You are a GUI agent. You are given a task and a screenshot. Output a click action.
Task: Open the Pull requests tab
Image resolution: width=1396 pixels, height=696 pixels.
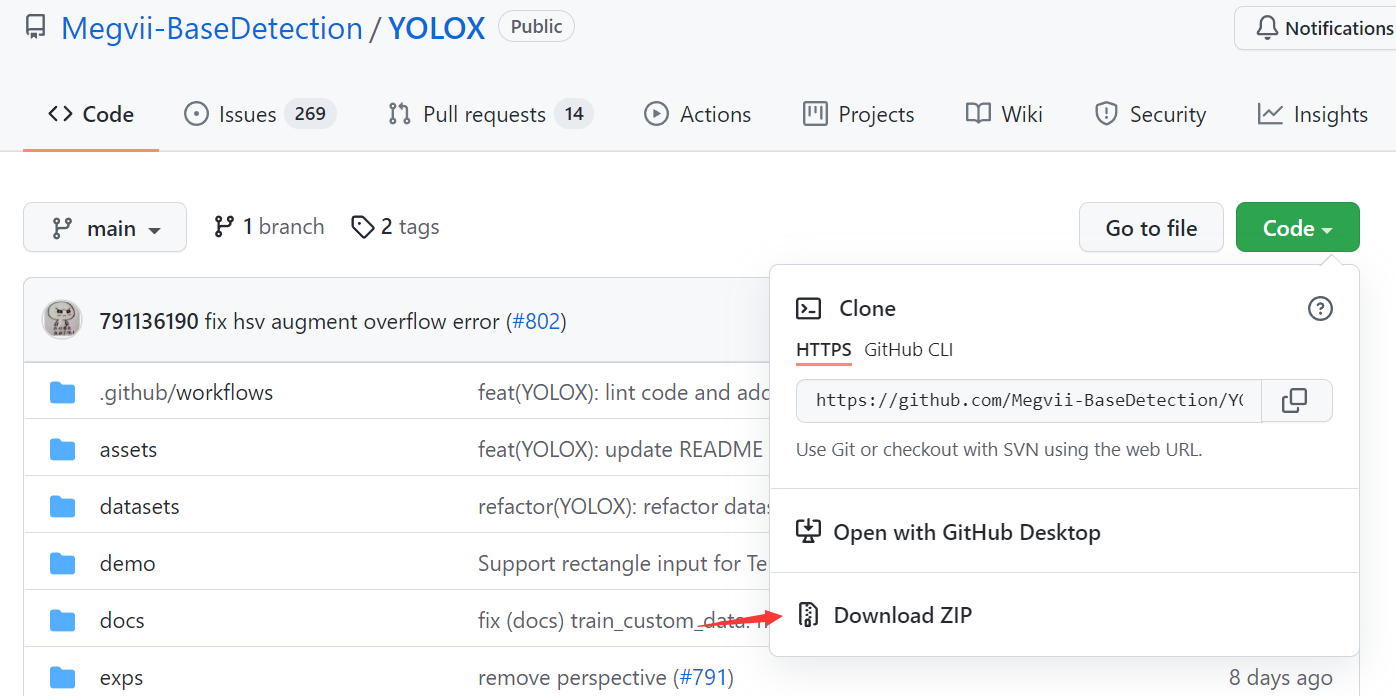click(490, 114)
